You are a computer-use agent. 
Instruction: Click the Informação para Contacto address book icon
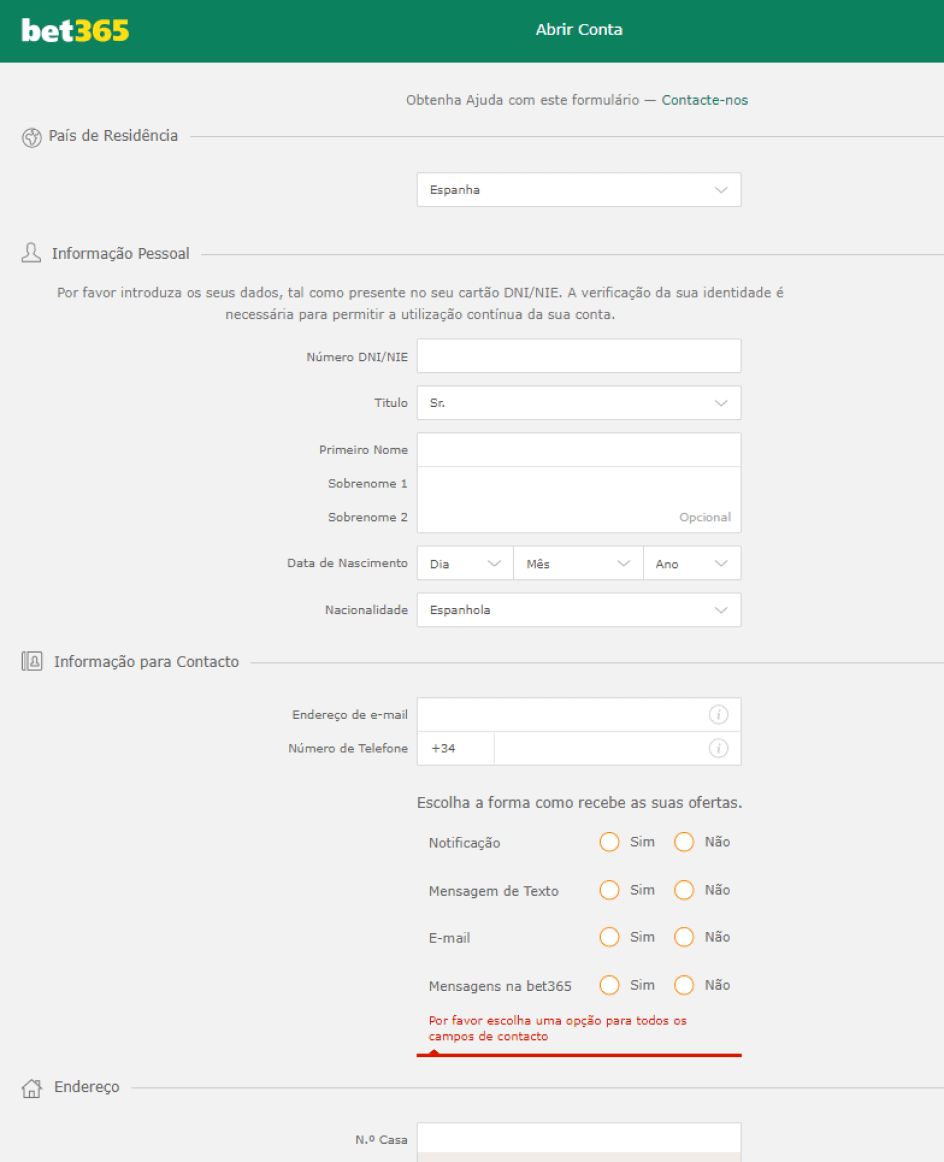[32, 661]
